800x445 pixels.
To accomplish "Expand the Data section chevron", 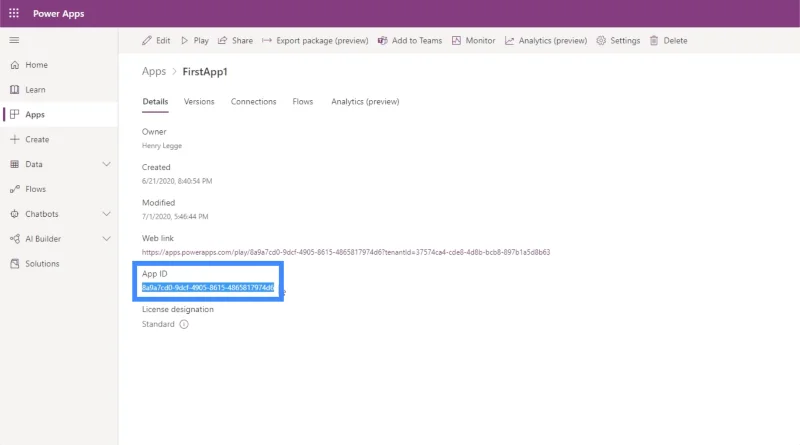I will tap(106, 164).
